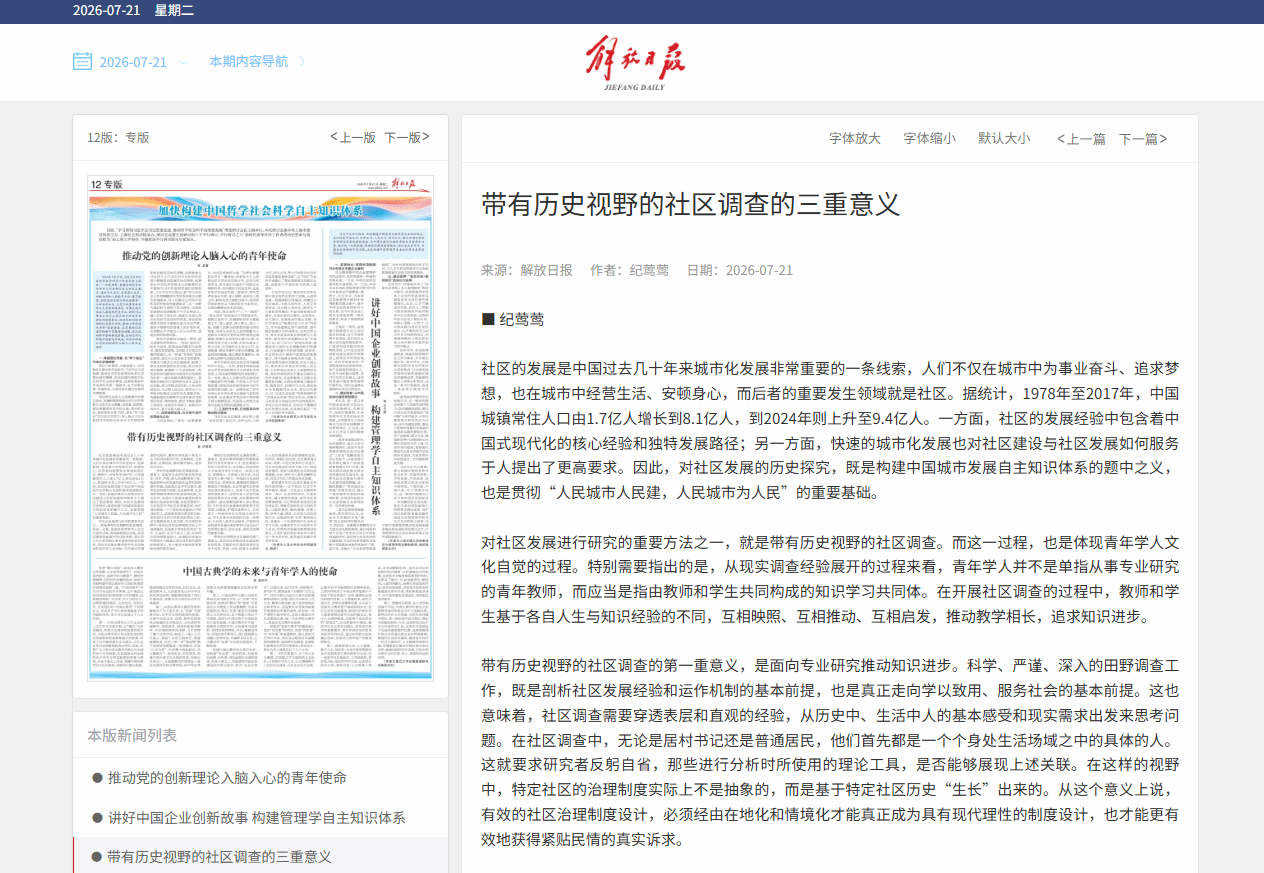This screenshot has width=1264, height=873.
Task: Go to previous page with <上一版
Action: click(x=353, y=137)
